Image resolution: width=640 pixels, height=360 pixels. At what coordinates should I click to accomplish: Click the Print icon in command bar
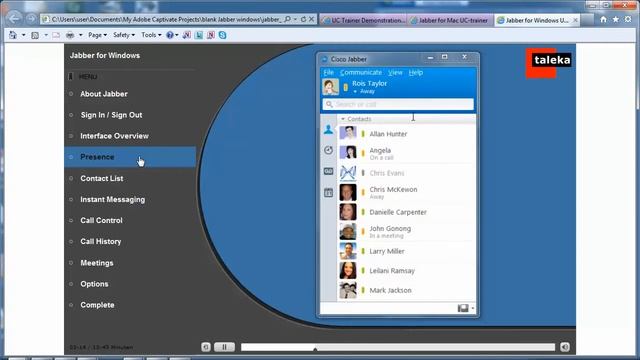(70, 35)
